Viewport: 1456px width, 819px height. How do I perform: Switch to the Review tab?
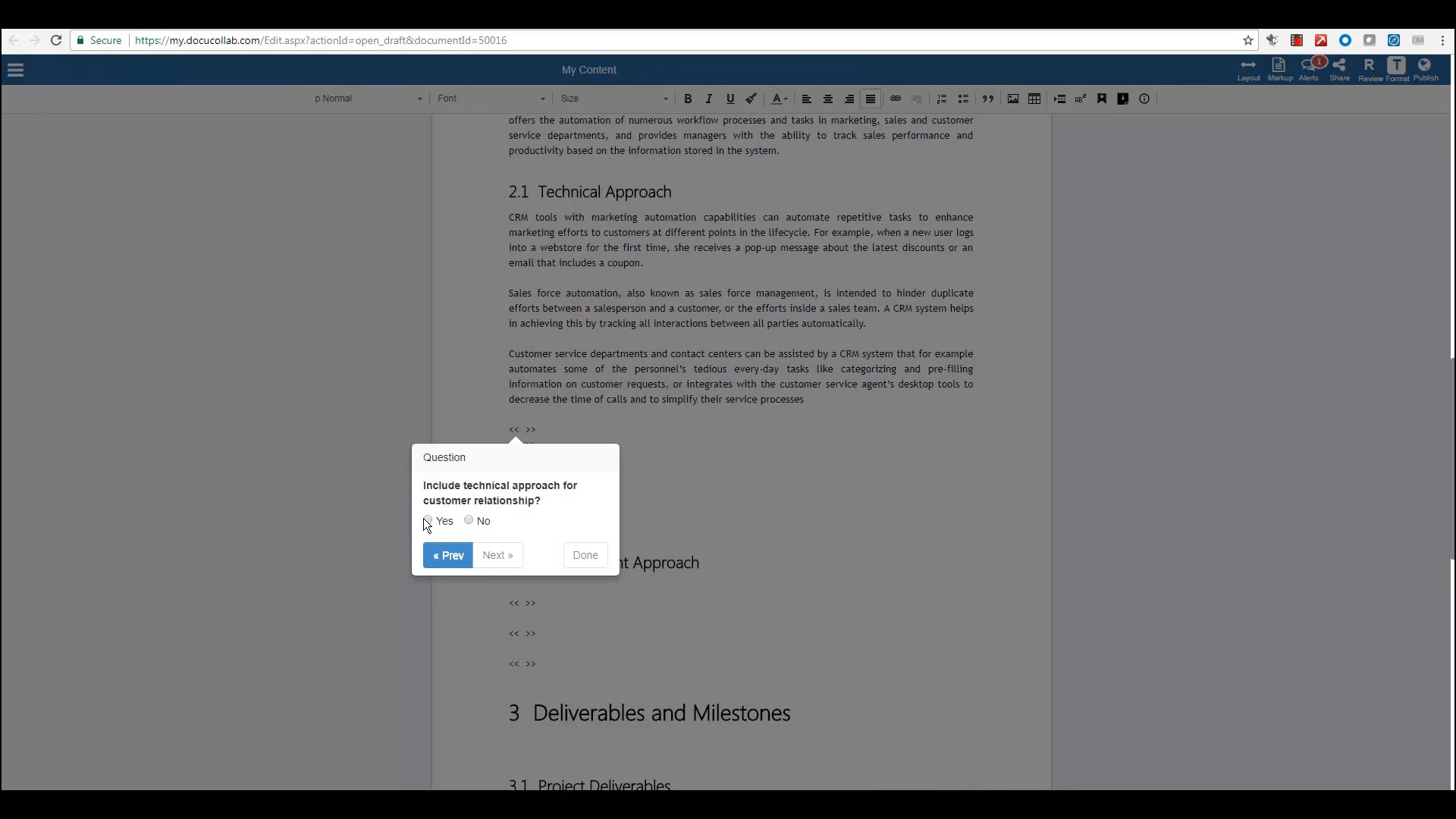pos(1370,69)
